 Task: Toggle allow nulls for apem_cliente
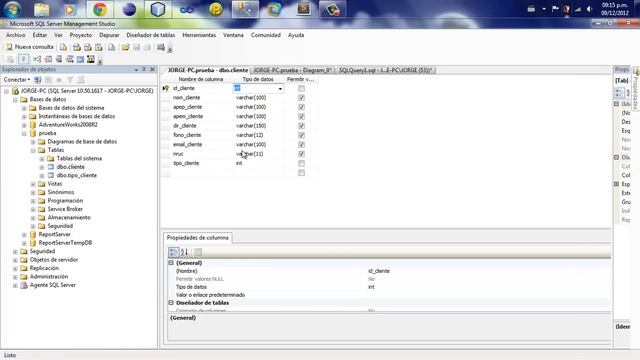[301, 116]
